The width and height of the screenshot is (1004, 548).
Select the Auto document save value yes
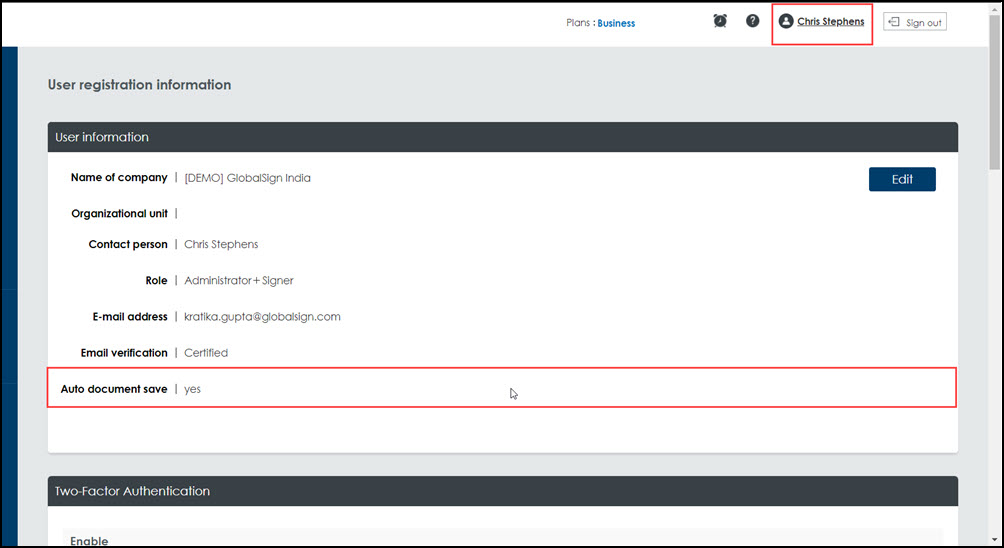(x=192, y=389)
